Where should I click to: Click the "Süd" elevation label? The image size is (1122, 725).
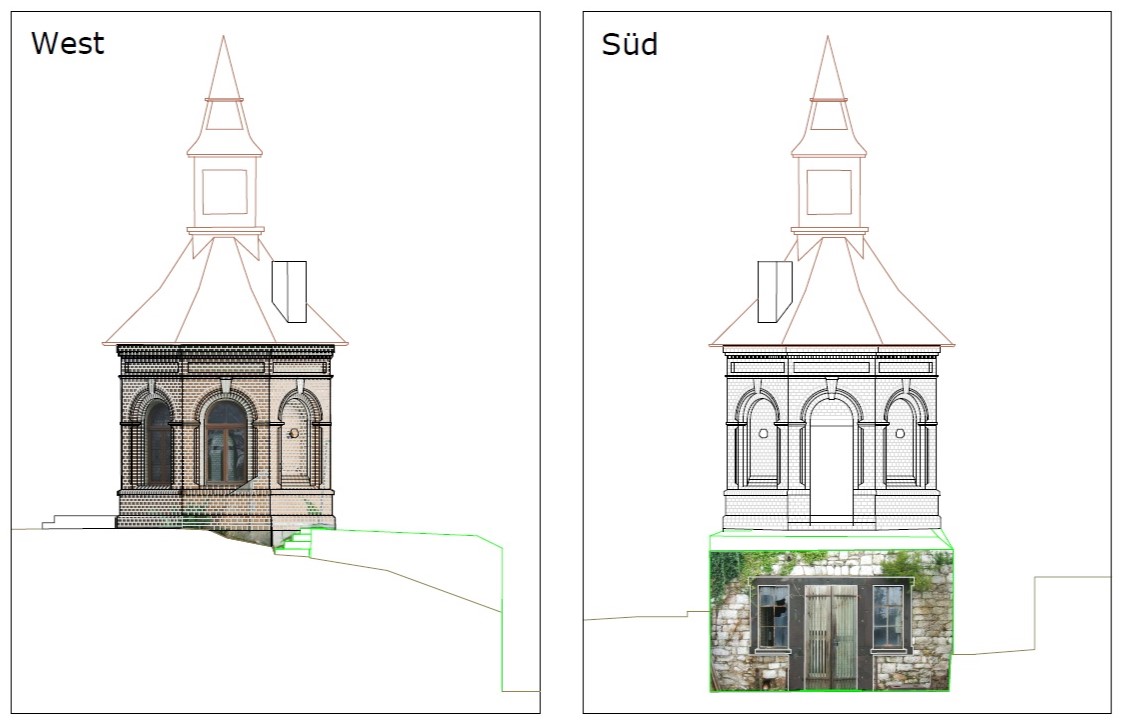pos(629,45)
